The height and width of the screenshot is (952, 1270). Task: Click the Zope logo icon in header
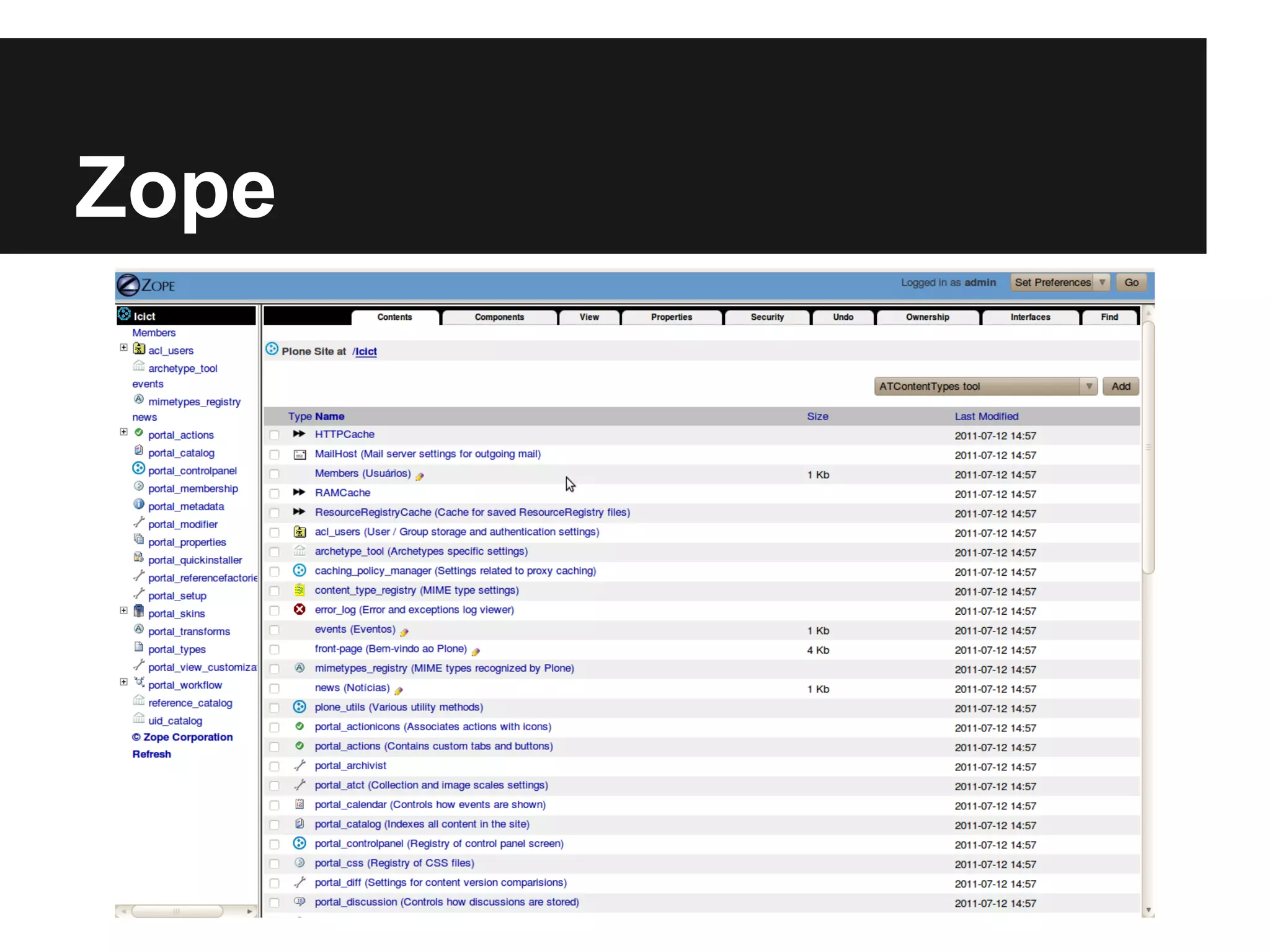click(128, 286)
